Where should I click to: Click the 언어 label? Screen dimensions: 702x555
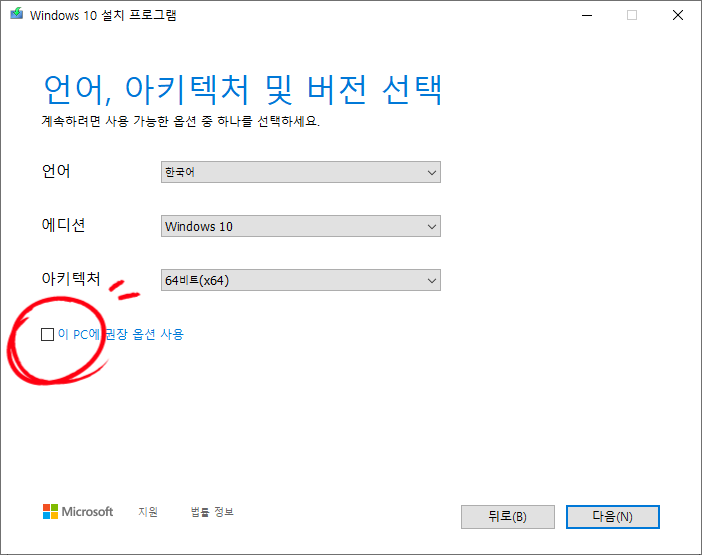tap(56, 171)
